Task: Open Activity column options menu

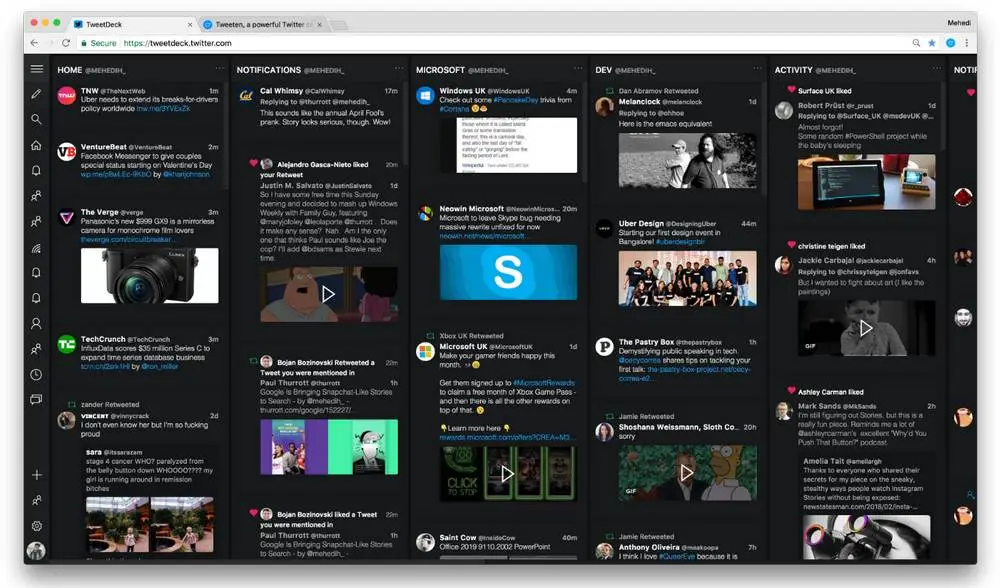Action: click(936, 68)
